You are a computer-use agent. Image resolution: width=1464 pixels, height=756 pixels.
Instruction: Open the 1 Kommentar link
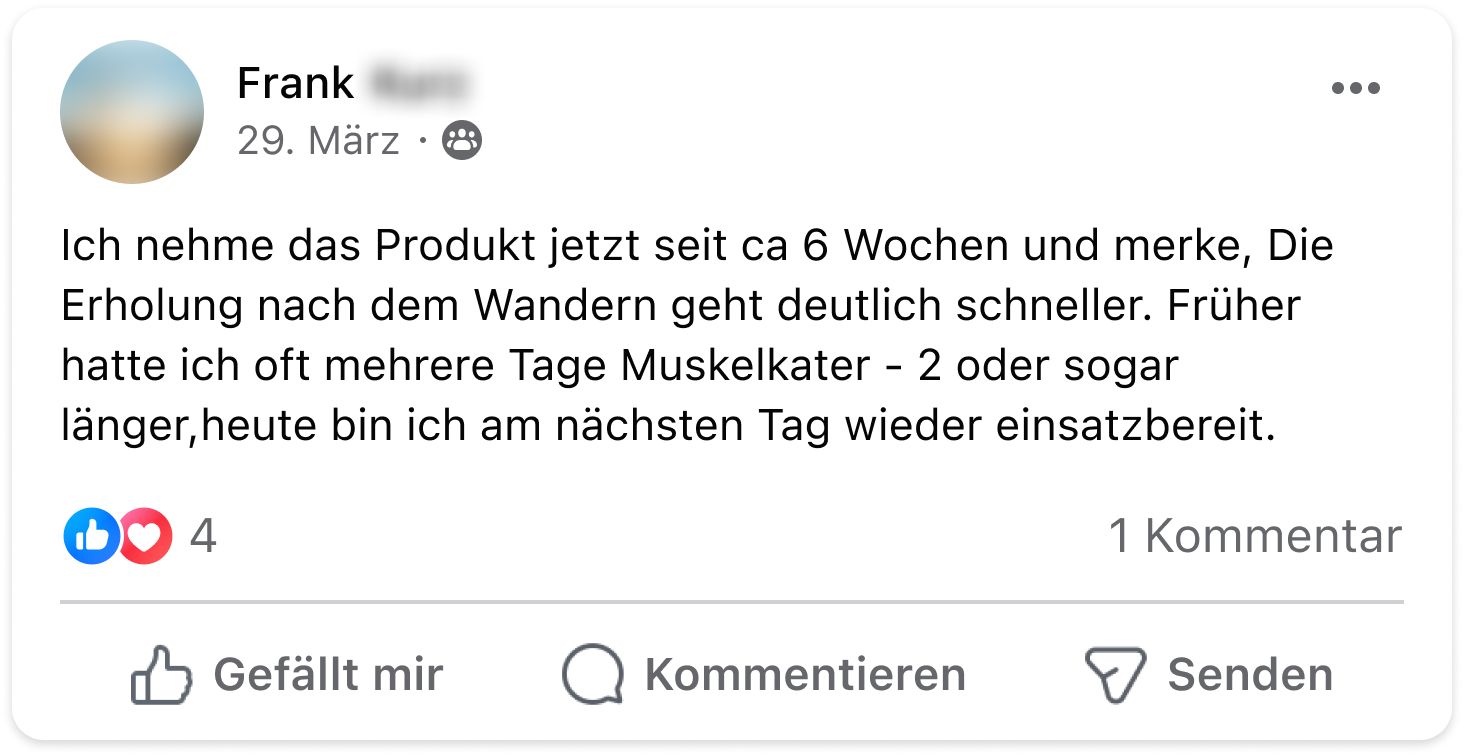pos(1256,536)
